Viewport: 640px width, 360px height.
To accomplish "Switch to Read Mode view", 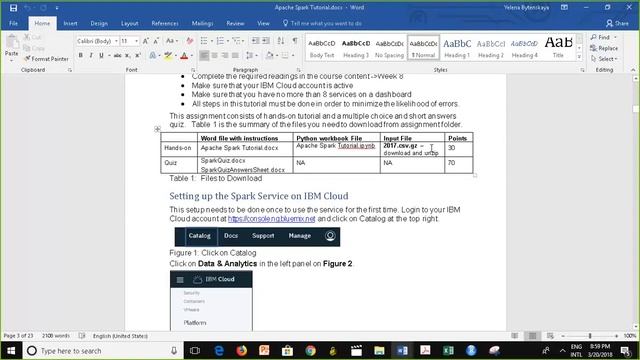I will pyautogui.click(x=515, y=336).
